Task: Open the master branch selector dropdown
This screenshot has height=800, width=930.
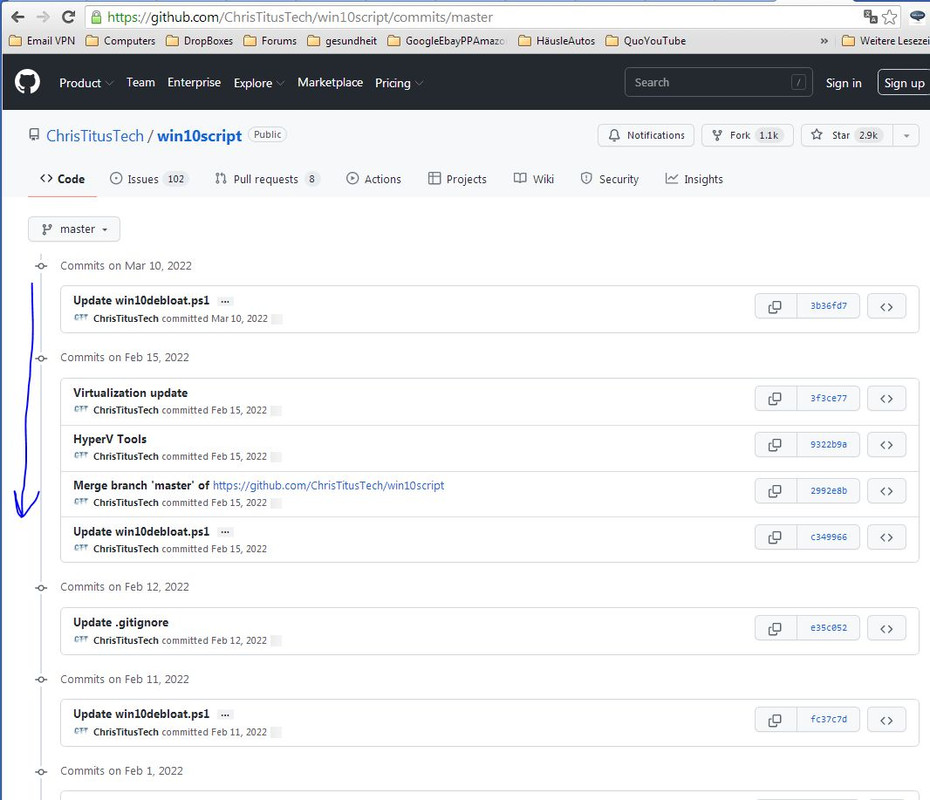Action: coord(74,229)
